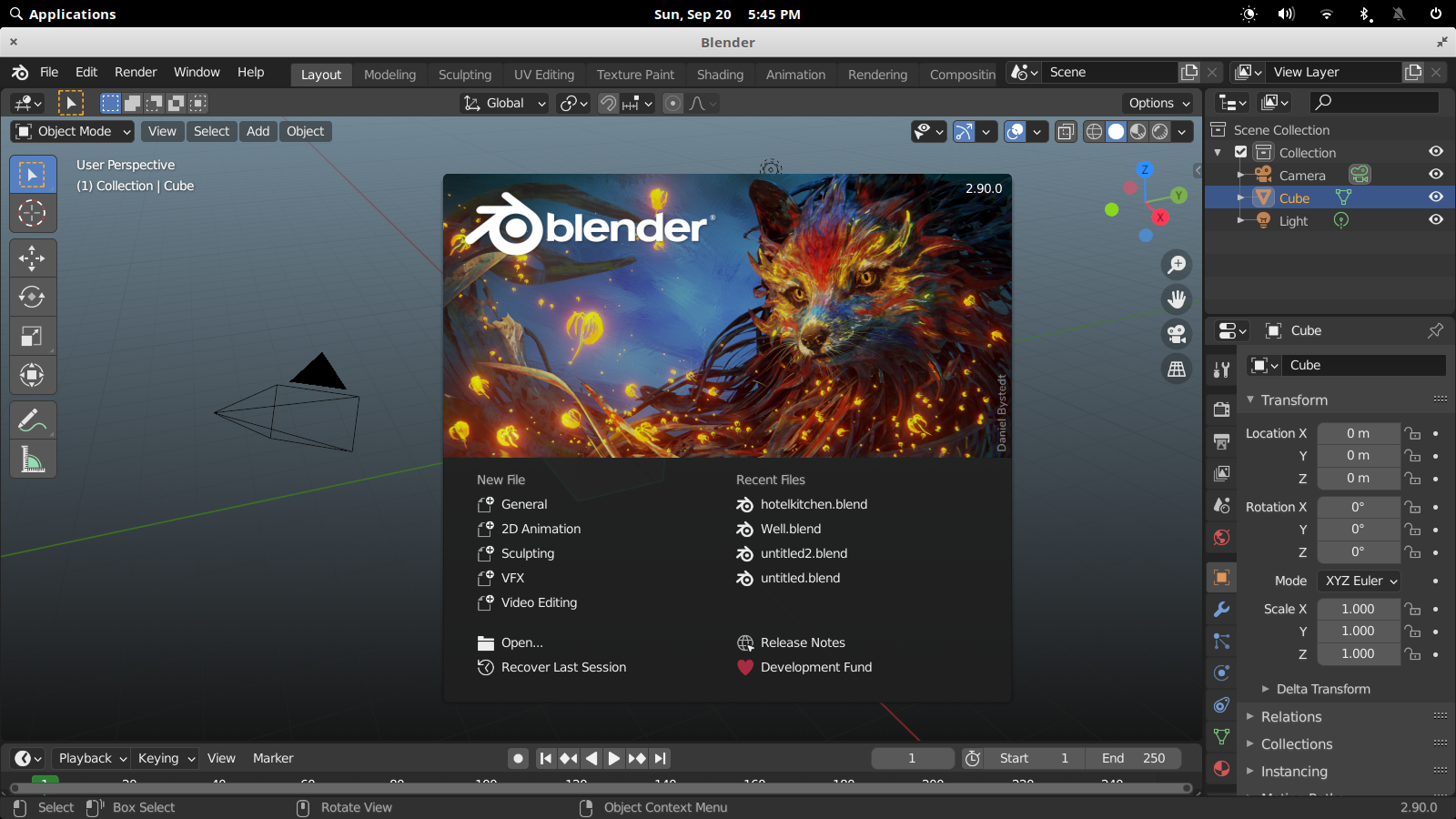Activate the Cursor tool
Viewport: 1456px width, 819px height.
coord(33,213)
